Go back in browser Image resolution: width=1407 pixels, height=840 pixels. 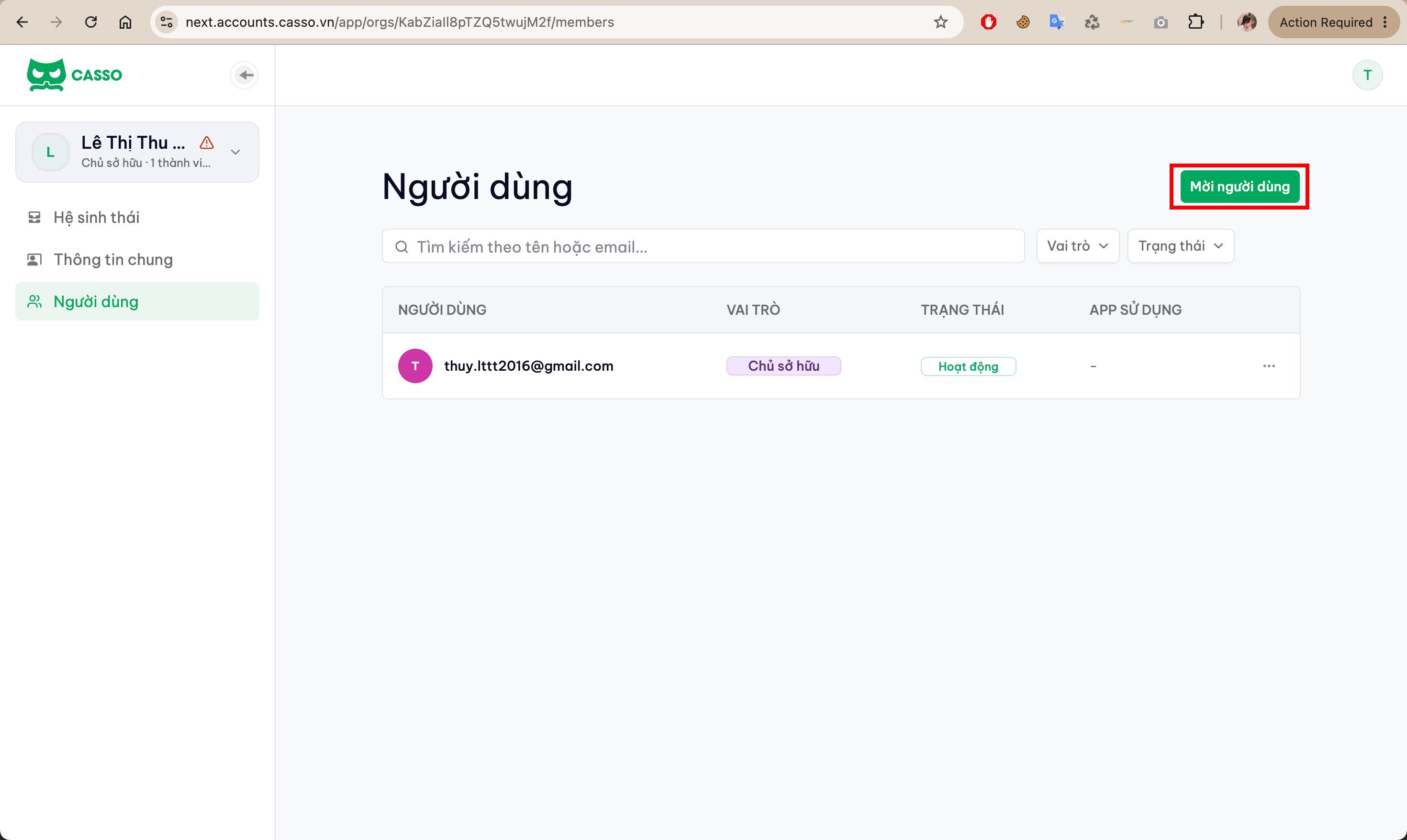click(x=22, y=22)
